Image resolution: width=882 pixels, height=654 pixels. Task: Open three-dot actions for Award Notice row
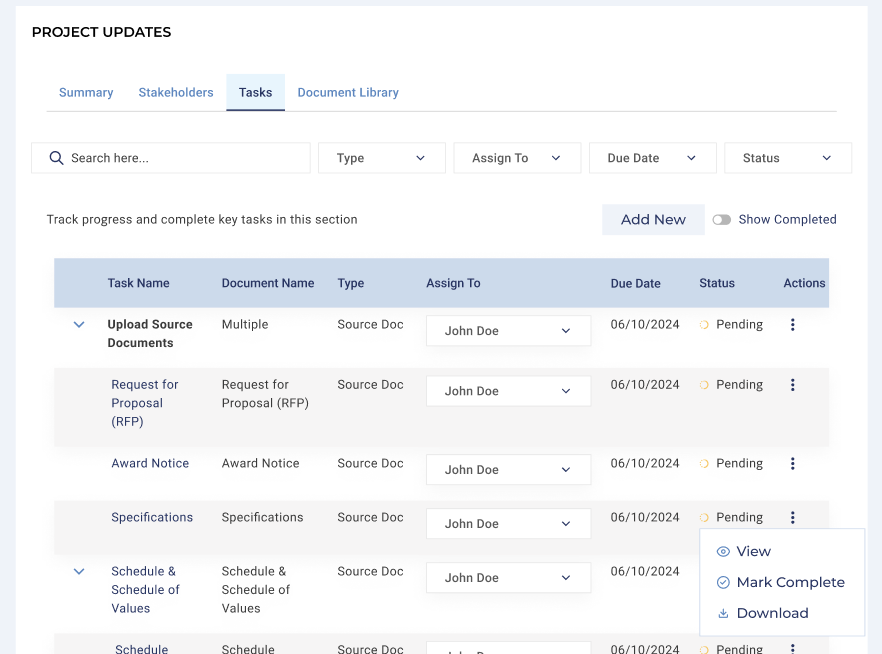(792, 464)
